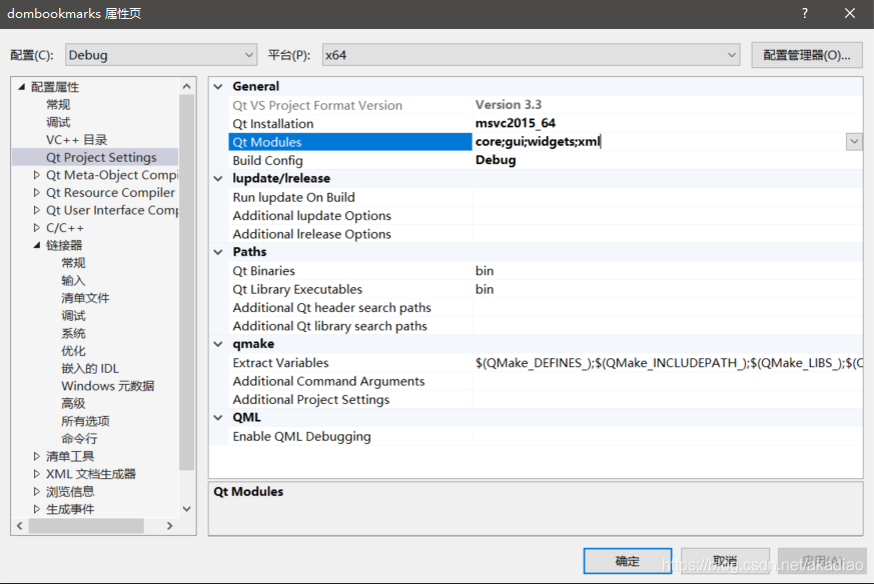
Task: Select Enable QML Debugging property
Action: point(545,436)
